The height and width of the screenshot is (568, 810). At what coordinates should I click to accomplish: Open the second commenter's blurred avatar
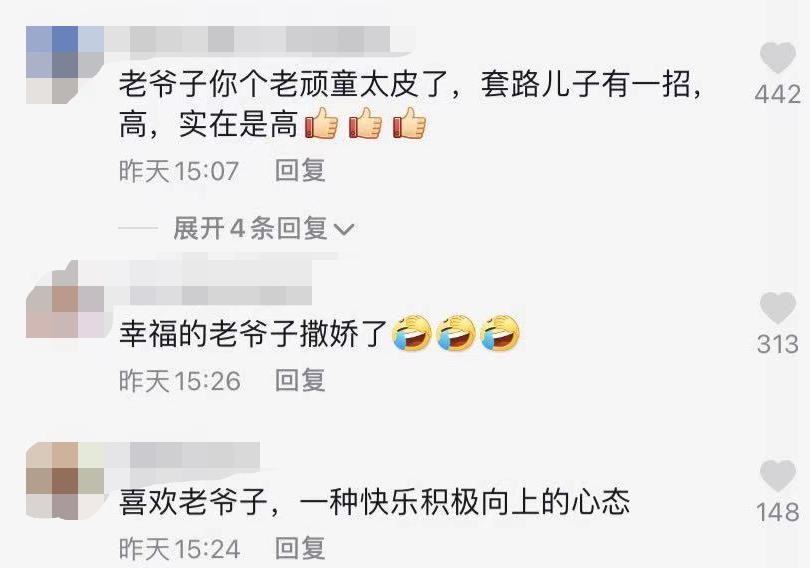[65, 299]
